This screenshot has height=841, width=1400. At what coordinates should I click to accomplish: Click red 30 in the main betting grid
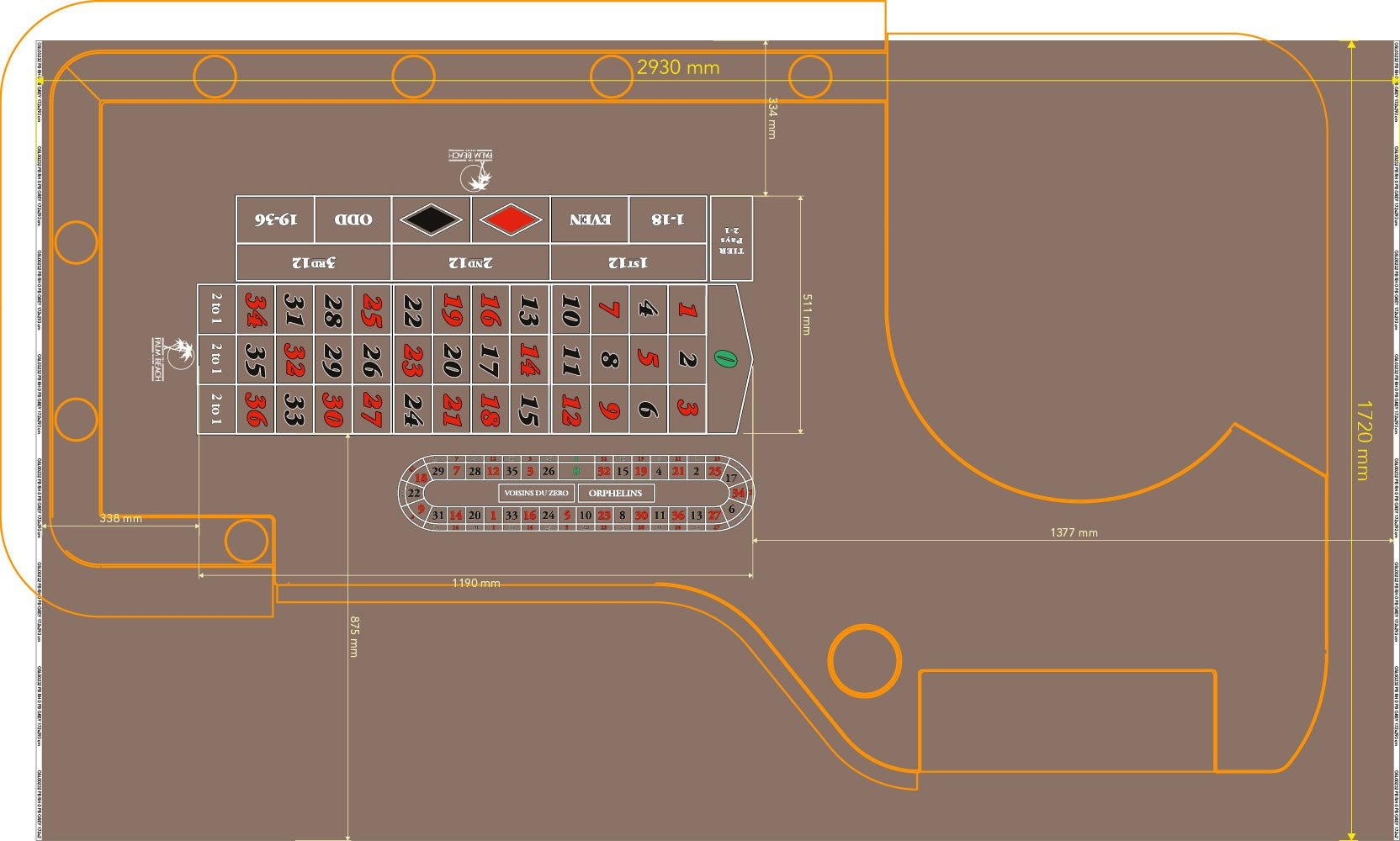coord(333,410)
